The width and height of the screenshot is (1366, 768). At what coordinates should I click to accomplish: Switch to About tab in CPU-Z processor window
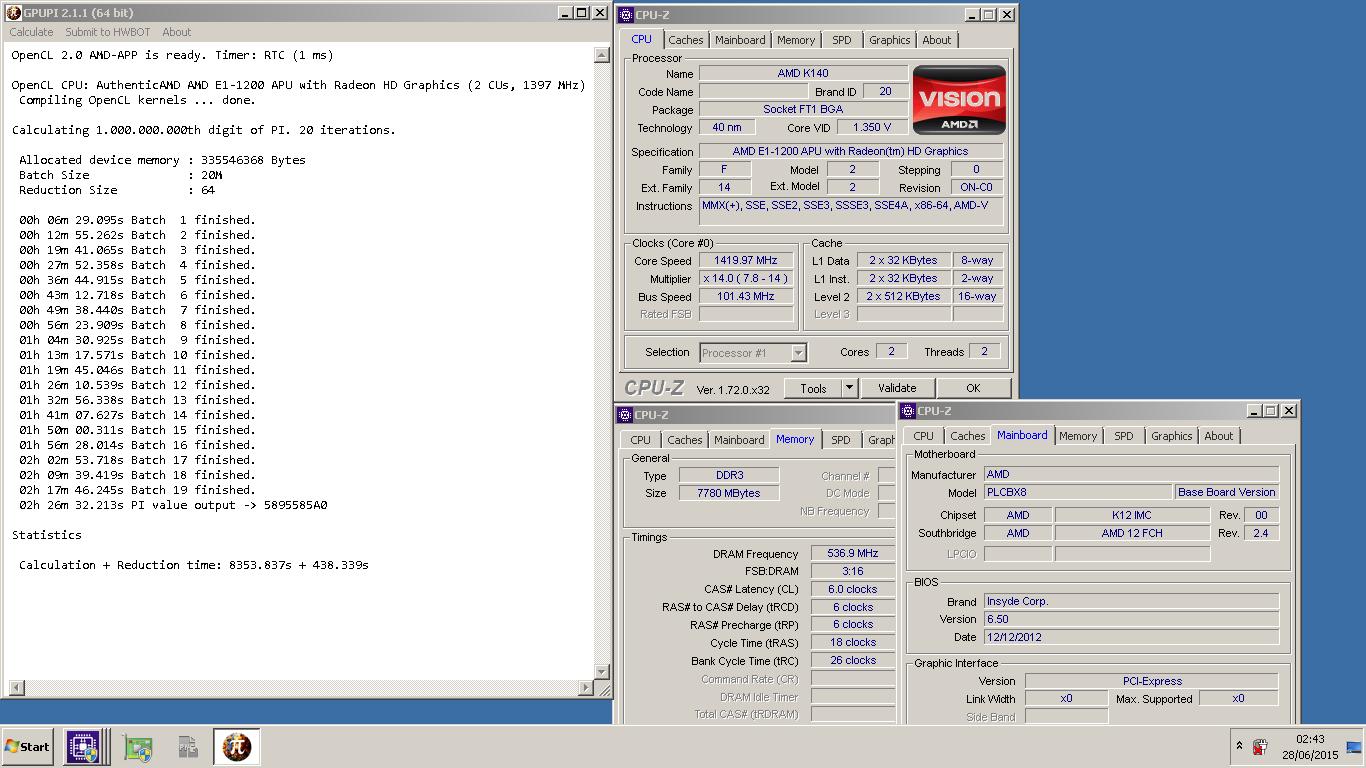click(x=937, y=40)
